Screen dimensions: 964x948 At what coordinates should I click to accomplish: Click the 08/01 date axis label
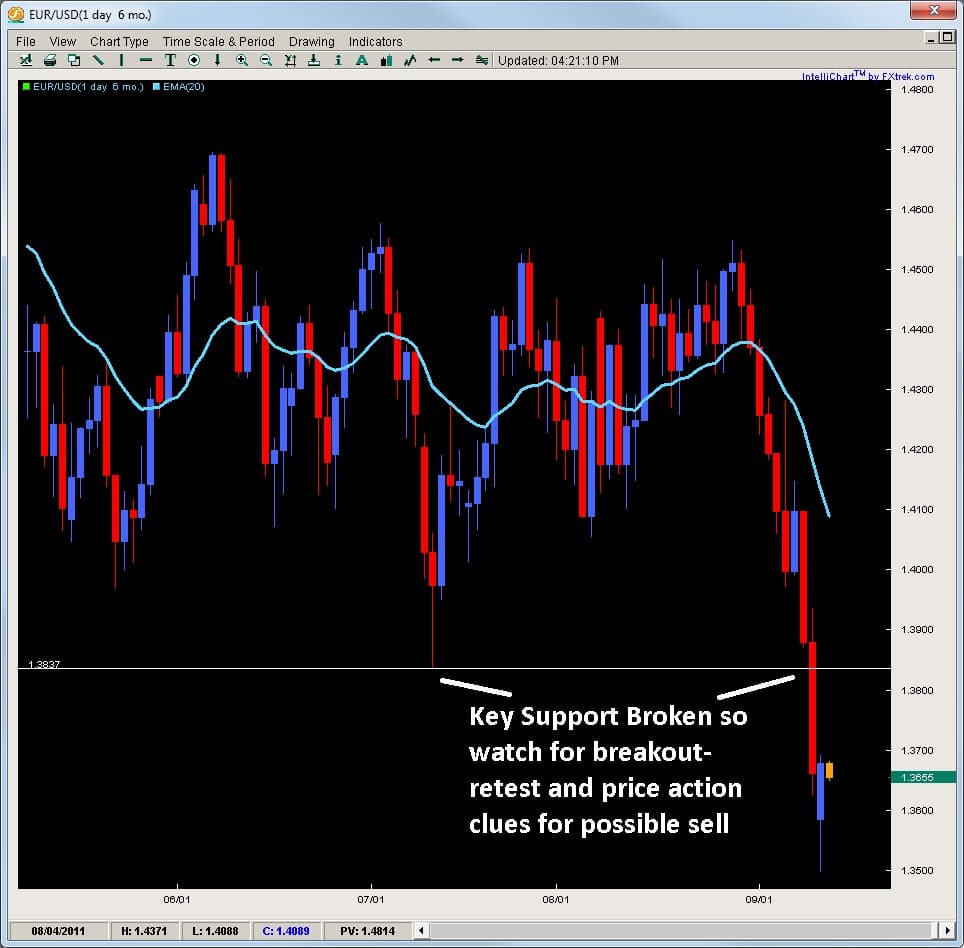[x=556, y=899]
